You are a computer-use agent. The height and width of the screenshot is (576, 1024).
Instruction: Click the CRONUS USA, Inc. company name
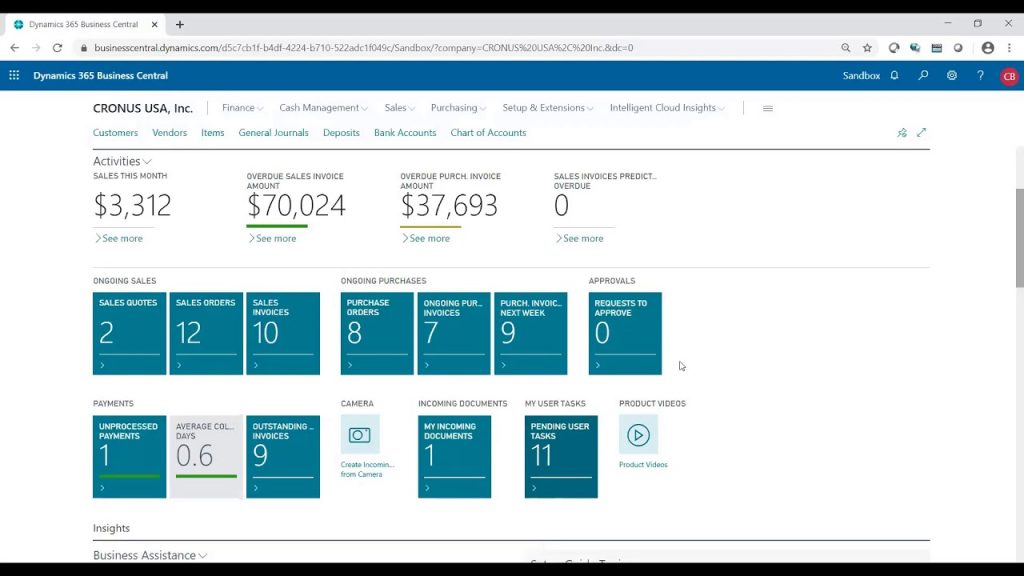[x=142, y=108]
